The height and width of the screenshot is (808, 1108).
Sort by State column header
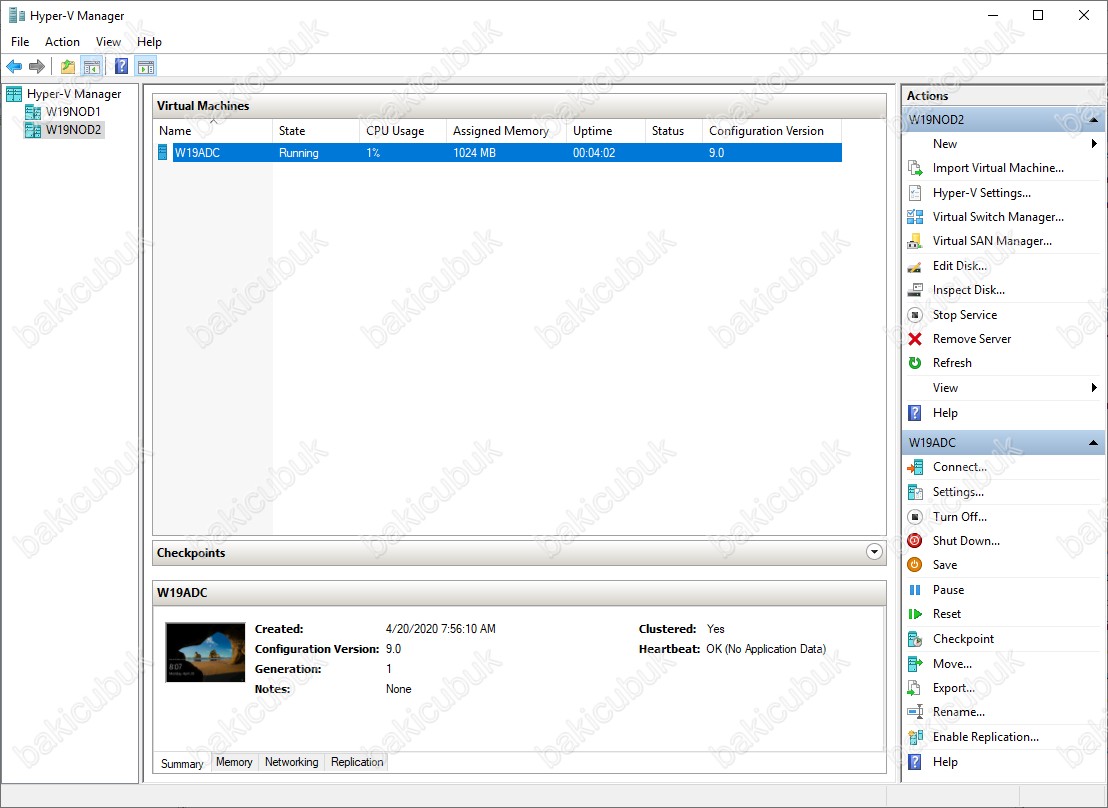316,131
